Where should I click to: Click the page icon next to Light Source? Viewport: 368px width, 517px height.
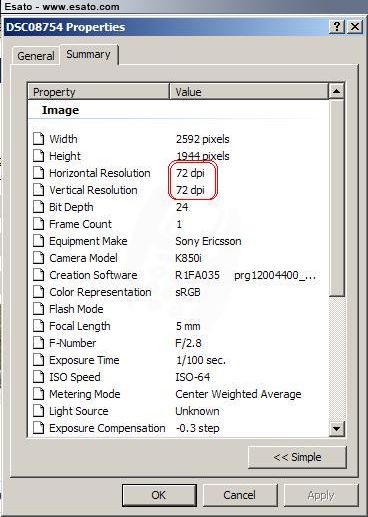click(39, 411)
